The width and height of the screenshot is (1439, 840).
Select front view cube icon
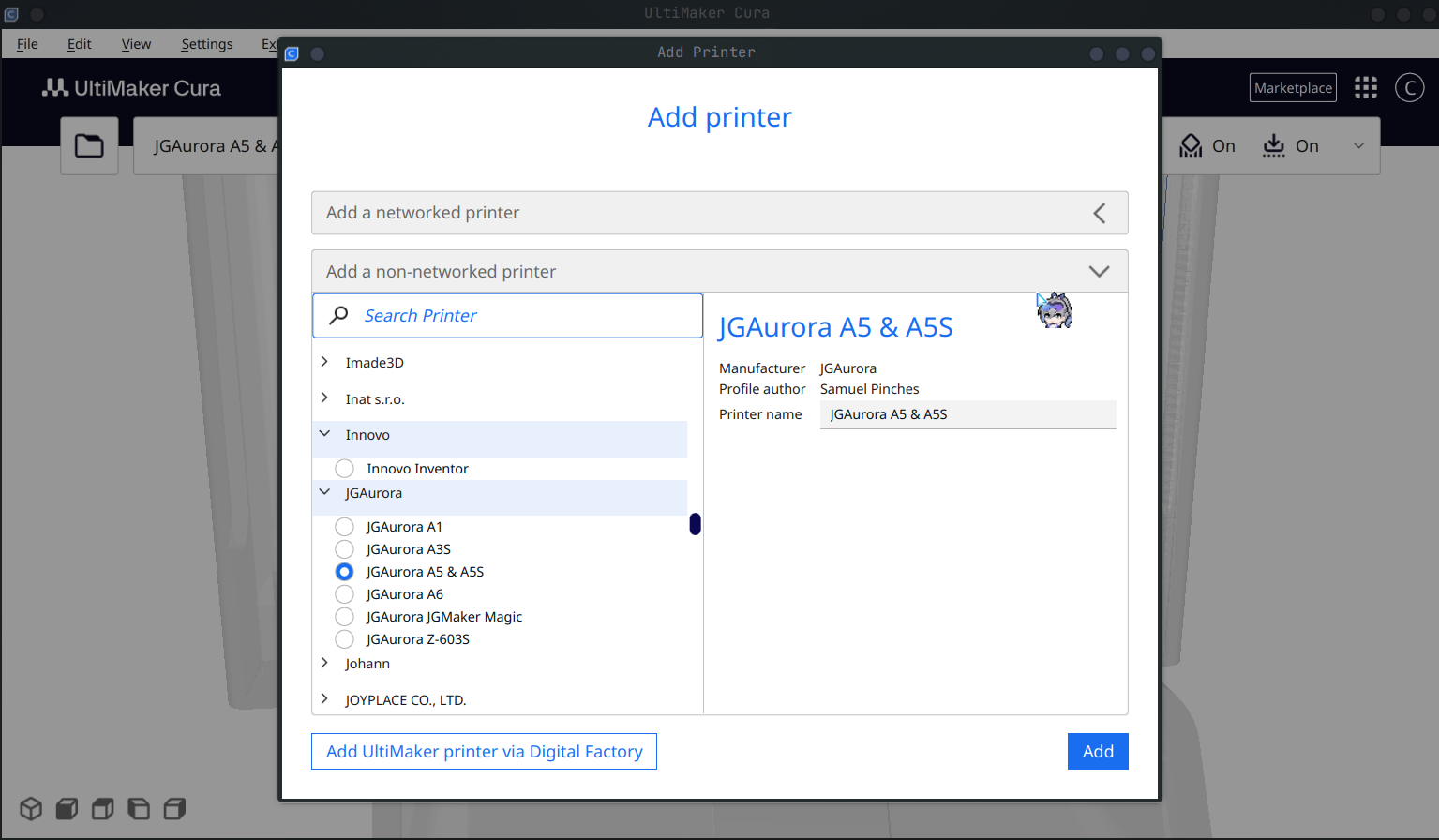pyautogui.click(x=67, y=808)
